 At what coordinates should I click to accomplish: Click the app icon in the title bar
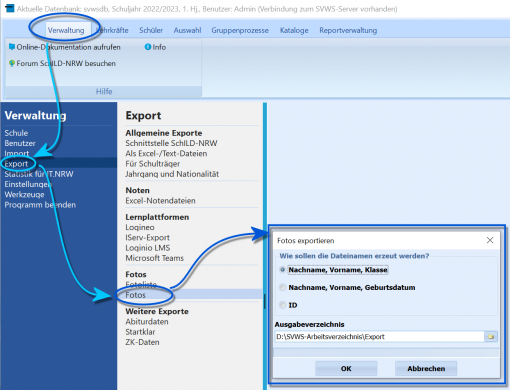[x=10, y=8]
